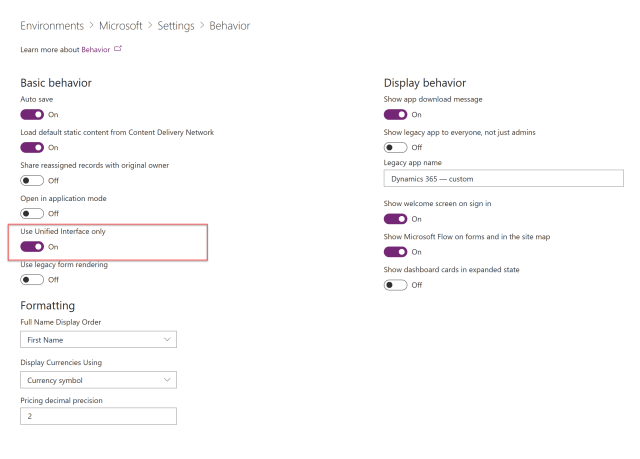Image resolution: width=640 pixels, height=459 pixels.
Task: Expand the Full Name Display Order dropdown
Action: pyautogui.click(x=99, y=340)
